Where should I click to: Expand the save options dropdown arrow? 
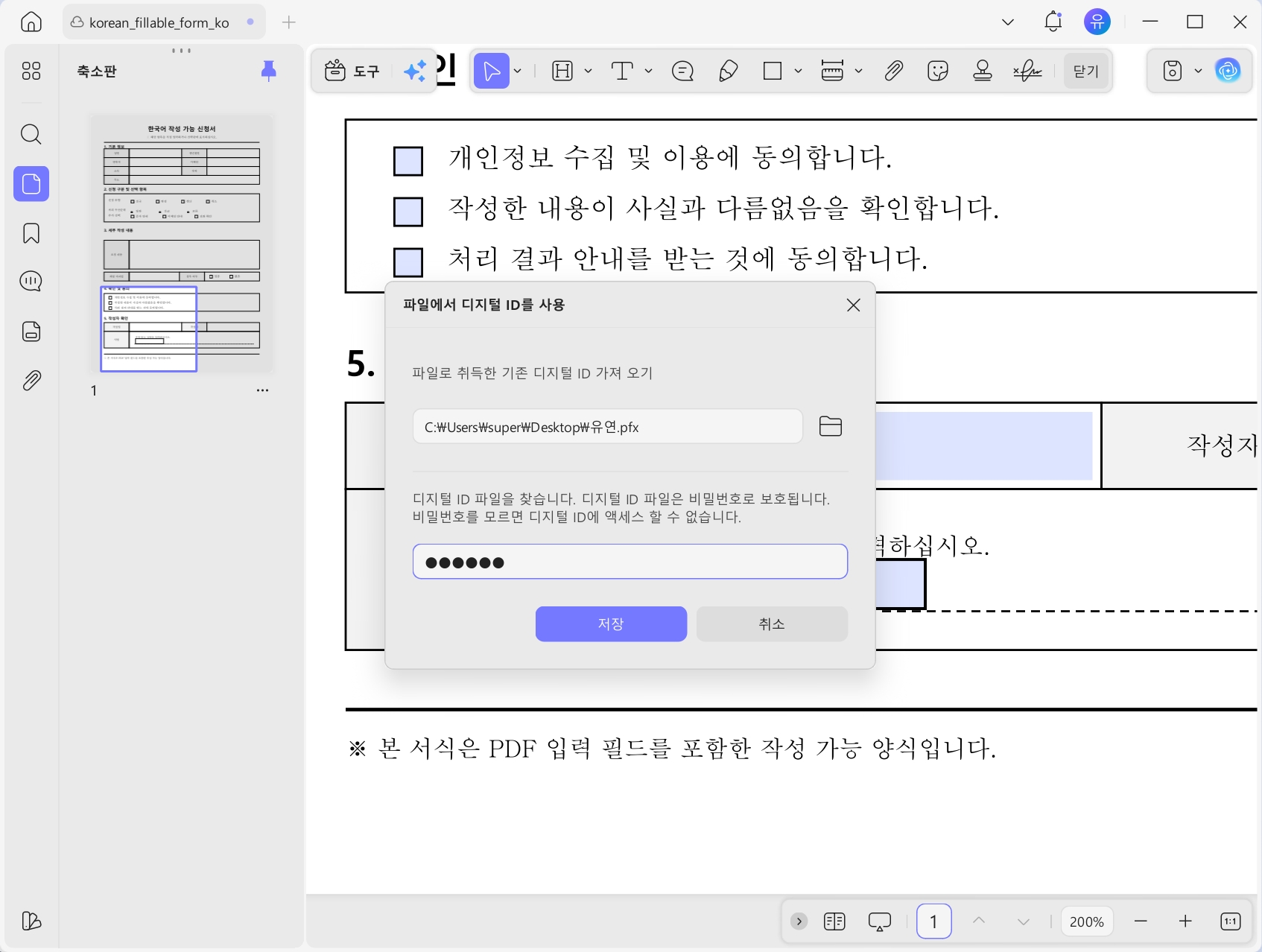pyautogui.click(x=1198, y=72)
